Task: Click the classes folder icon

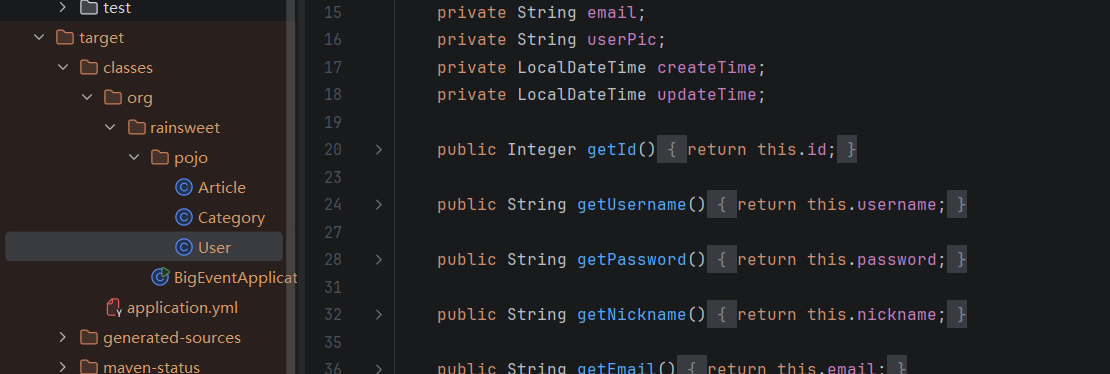Action: (88, 67)
